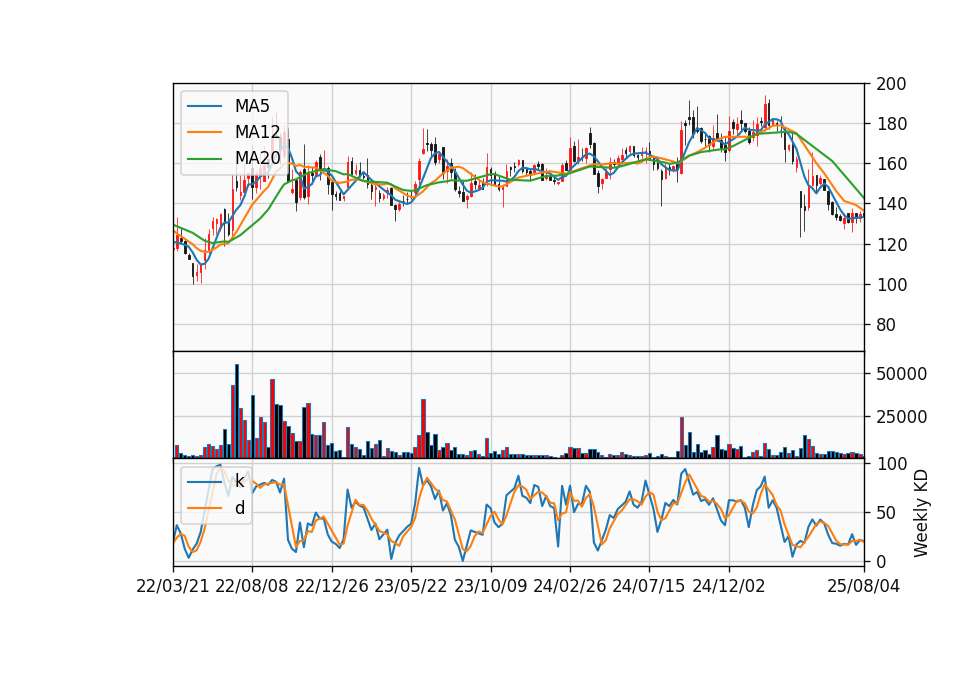This screenshot has width=960, height=690.
Task: Click the 24/07/15 date tick label
Action: pos(649,586)
